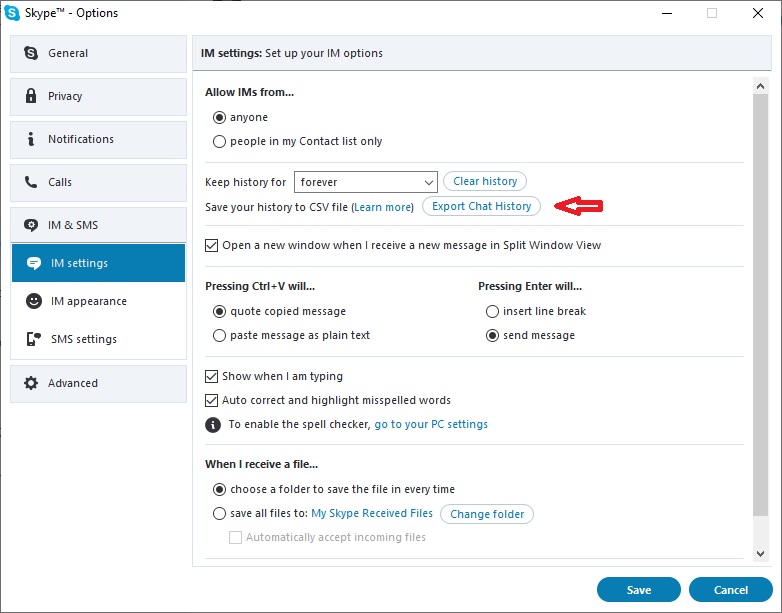Select 'people in my Contact list only' radio

(x=219, y=142)
